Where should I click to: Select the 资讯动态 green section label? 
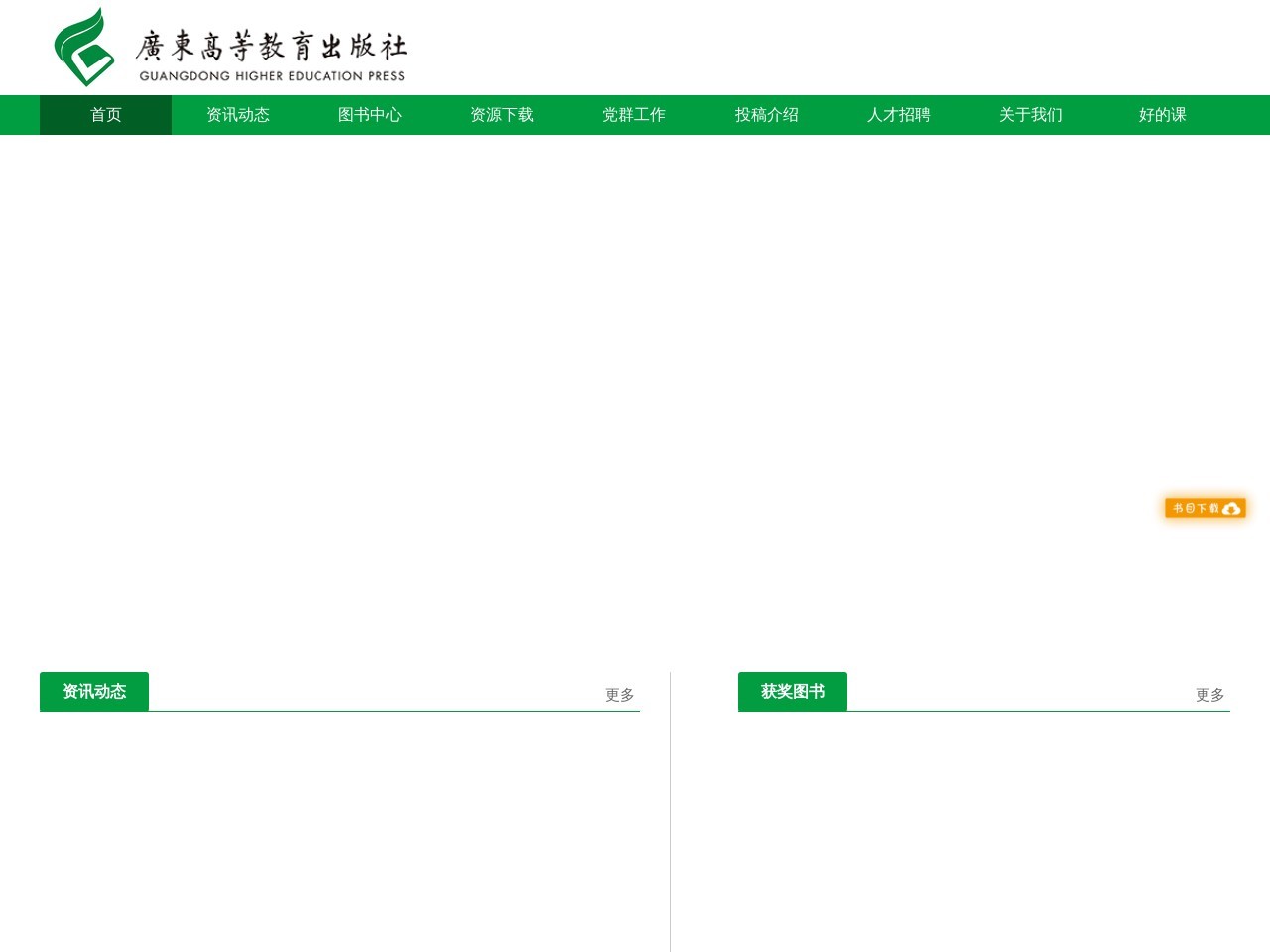[94, 691]
